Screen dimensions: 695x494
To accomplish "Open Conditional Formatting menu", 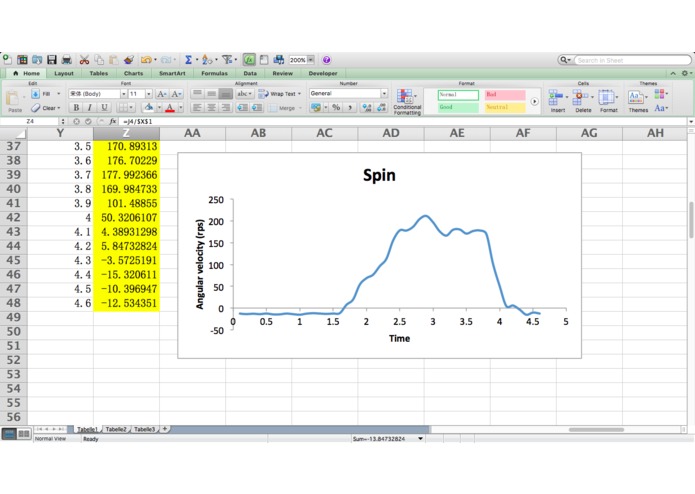I will [407, 101].
